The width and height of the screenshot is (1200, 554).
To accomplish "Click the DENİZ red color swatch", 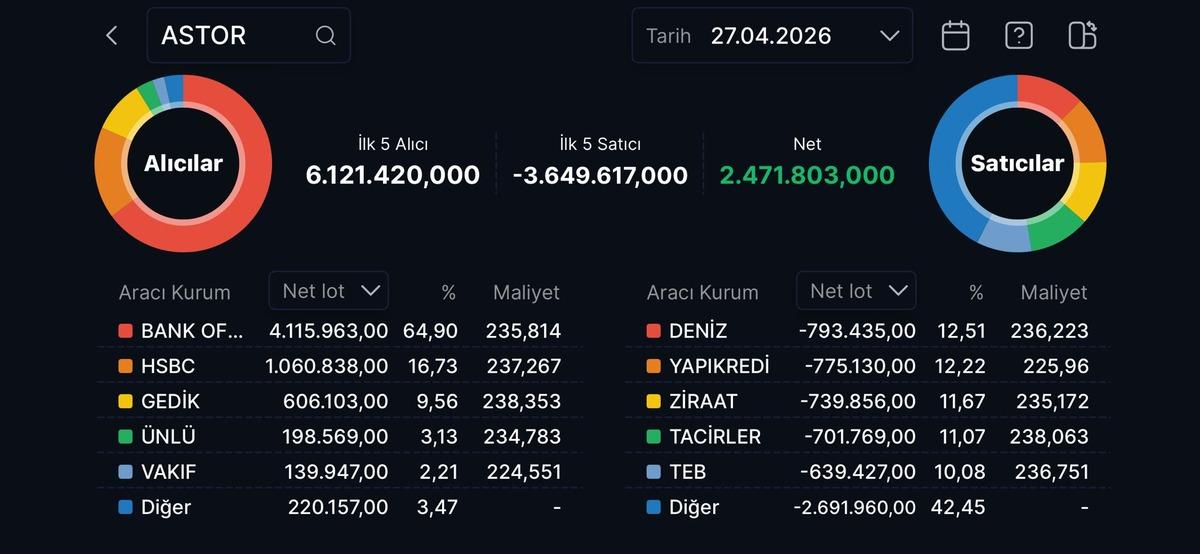I will pyautogui.click(x=654, y=331).
